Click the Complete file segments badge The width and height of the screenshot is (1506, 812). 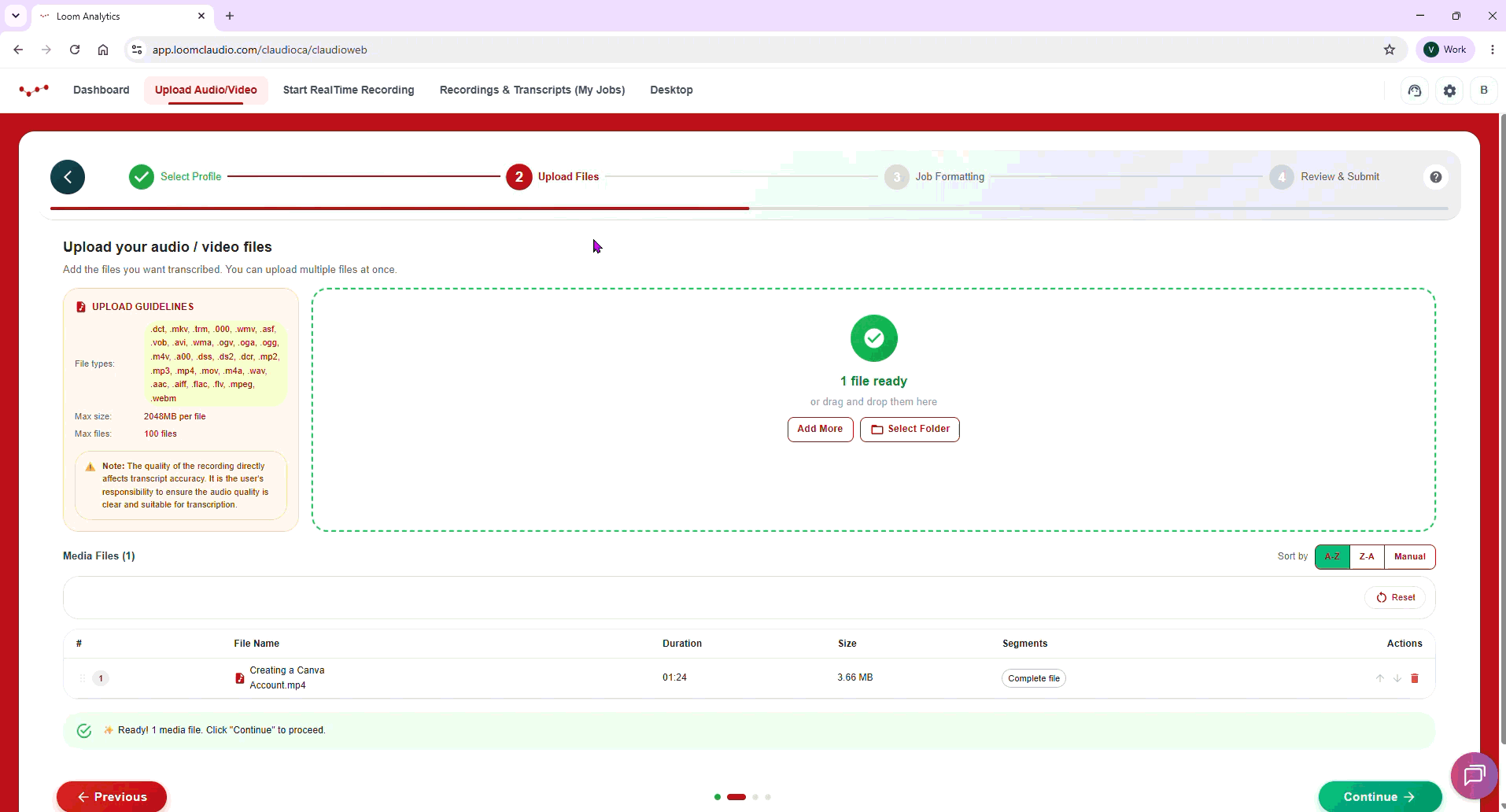tap(1034, 678)
